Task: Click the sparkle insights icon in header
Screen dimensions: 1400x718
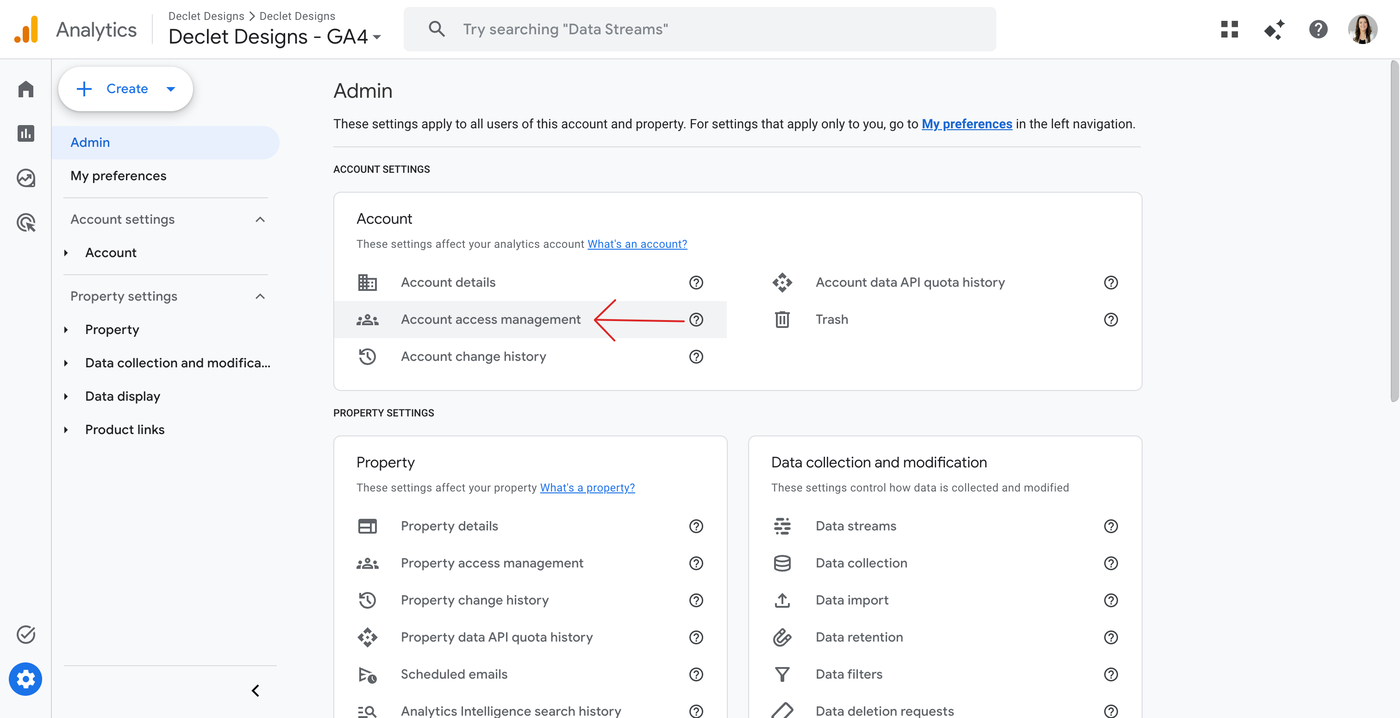Action: tap(1274, 30)
